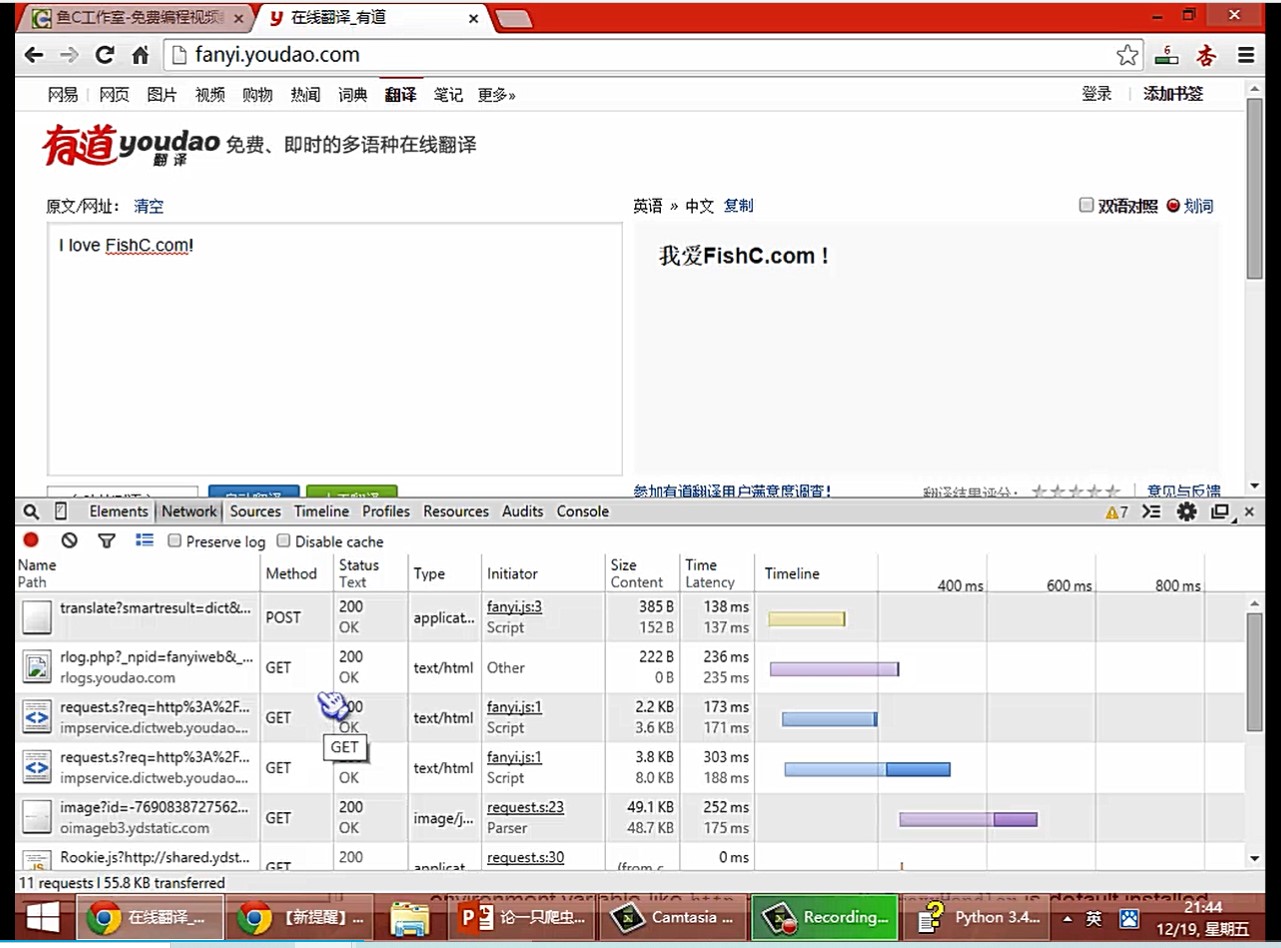1281x948 pixels.
Task: Enable the Disable cache checkbox
Action: pyautogui.click(x=283, y=541)
